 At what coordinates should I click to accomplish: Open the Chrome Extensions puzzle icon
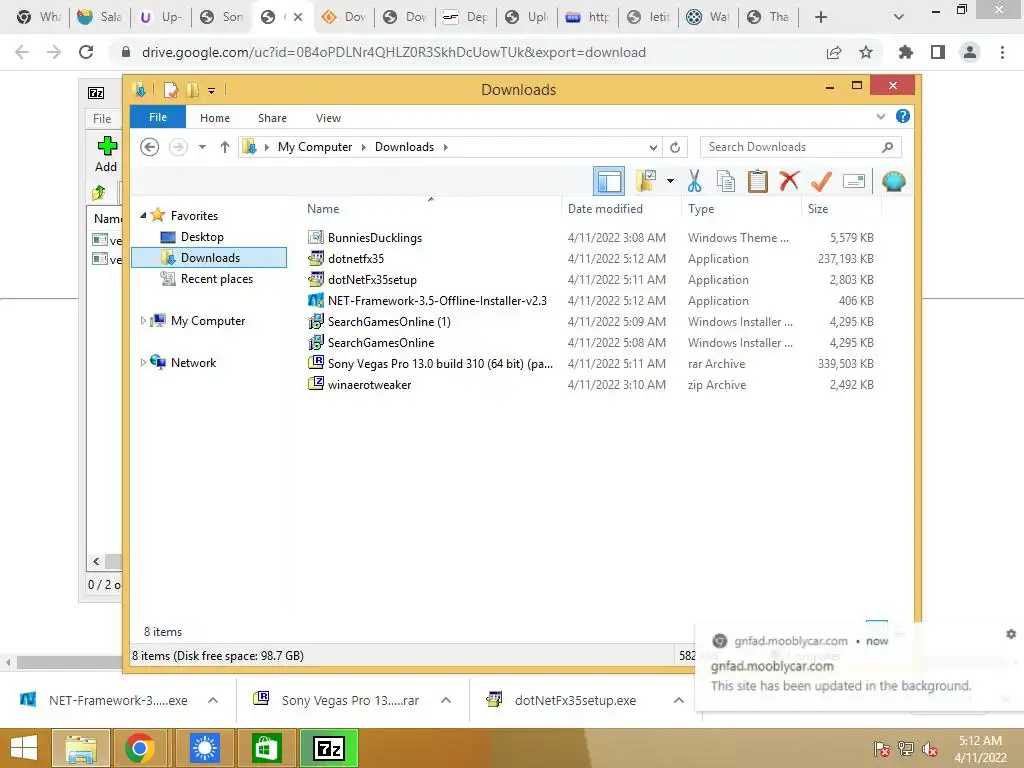pyautogui.click(x=906, y=52)
